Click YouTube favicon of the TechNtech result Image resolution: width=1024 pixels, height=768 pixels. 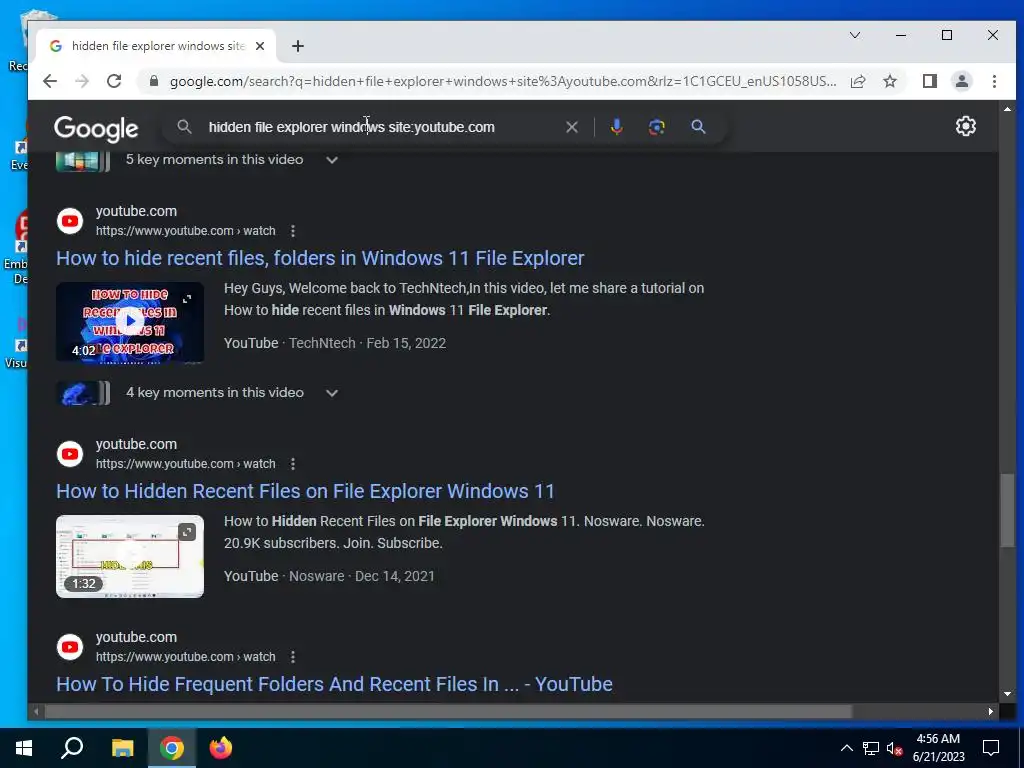point(70,221)
